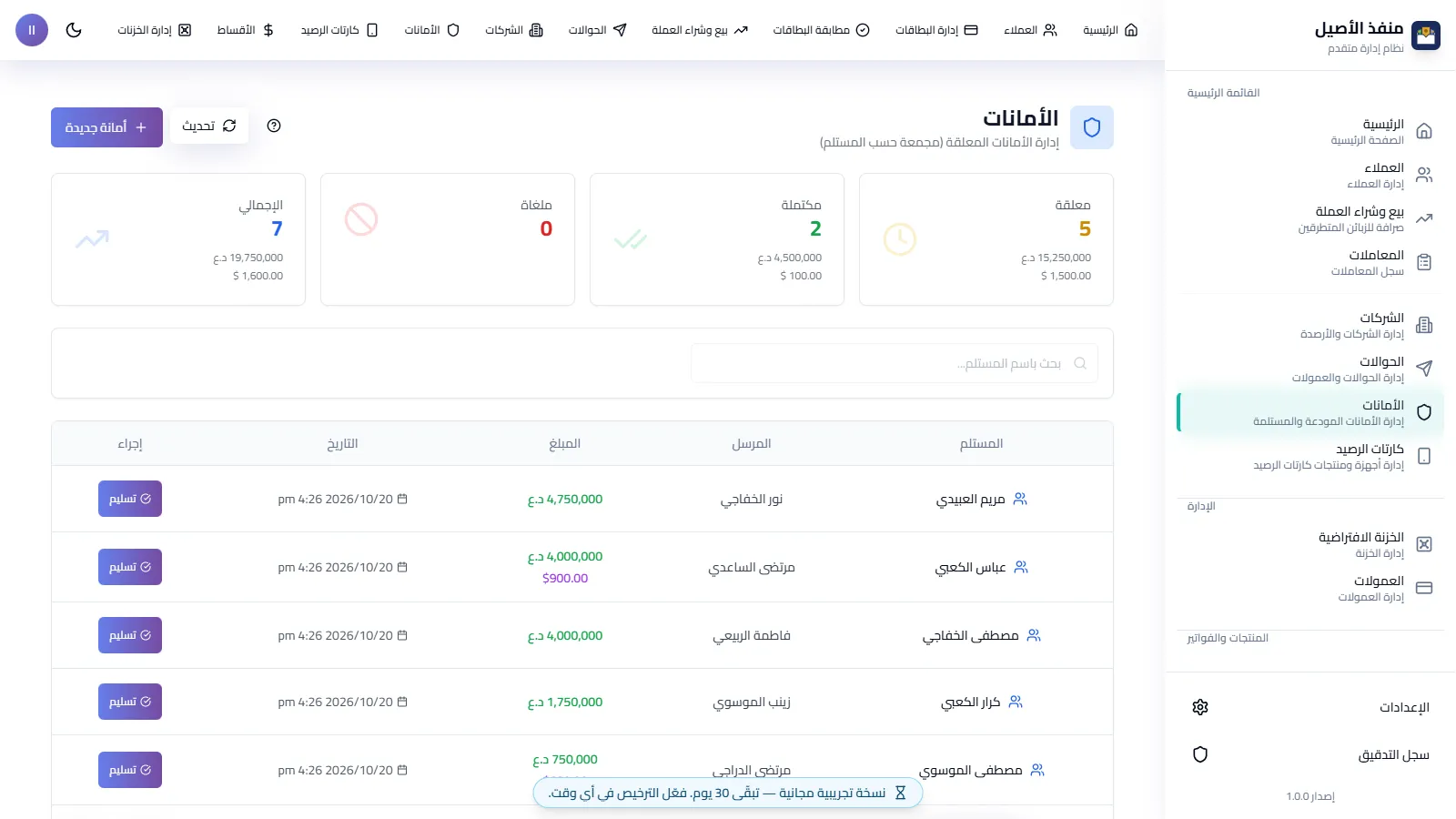The image size is (1456, 819).
Task: Click sidebar الشركات building icon
Action: pyautogui.click(x=1424, y=325)
